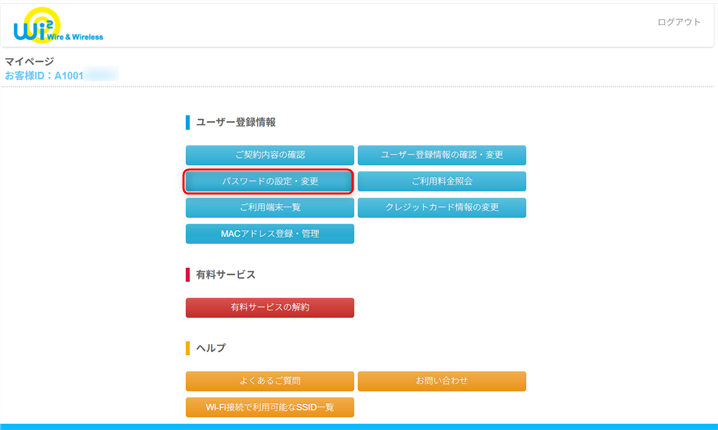Open クレジットカード情報の変更 button

442,207
